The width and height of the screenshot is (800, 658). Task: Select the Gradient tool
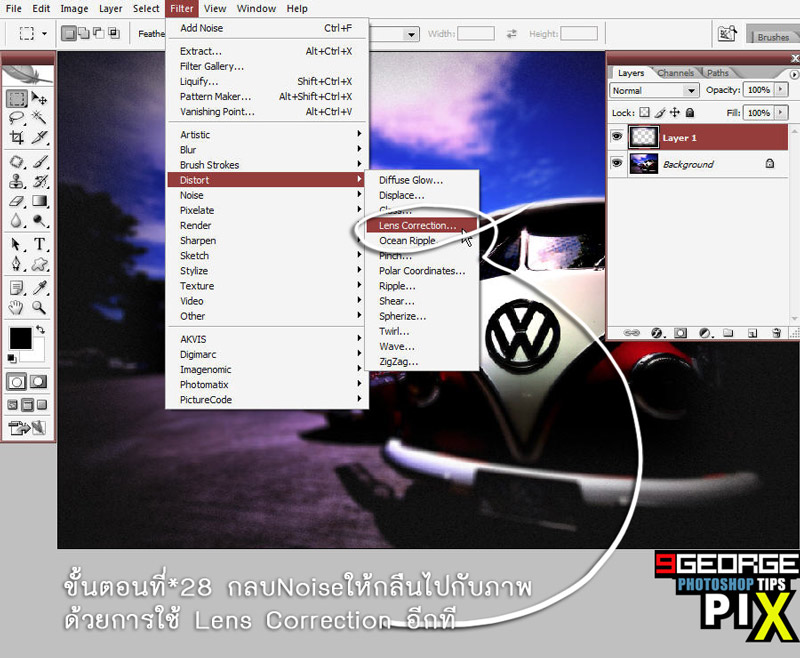39,201
